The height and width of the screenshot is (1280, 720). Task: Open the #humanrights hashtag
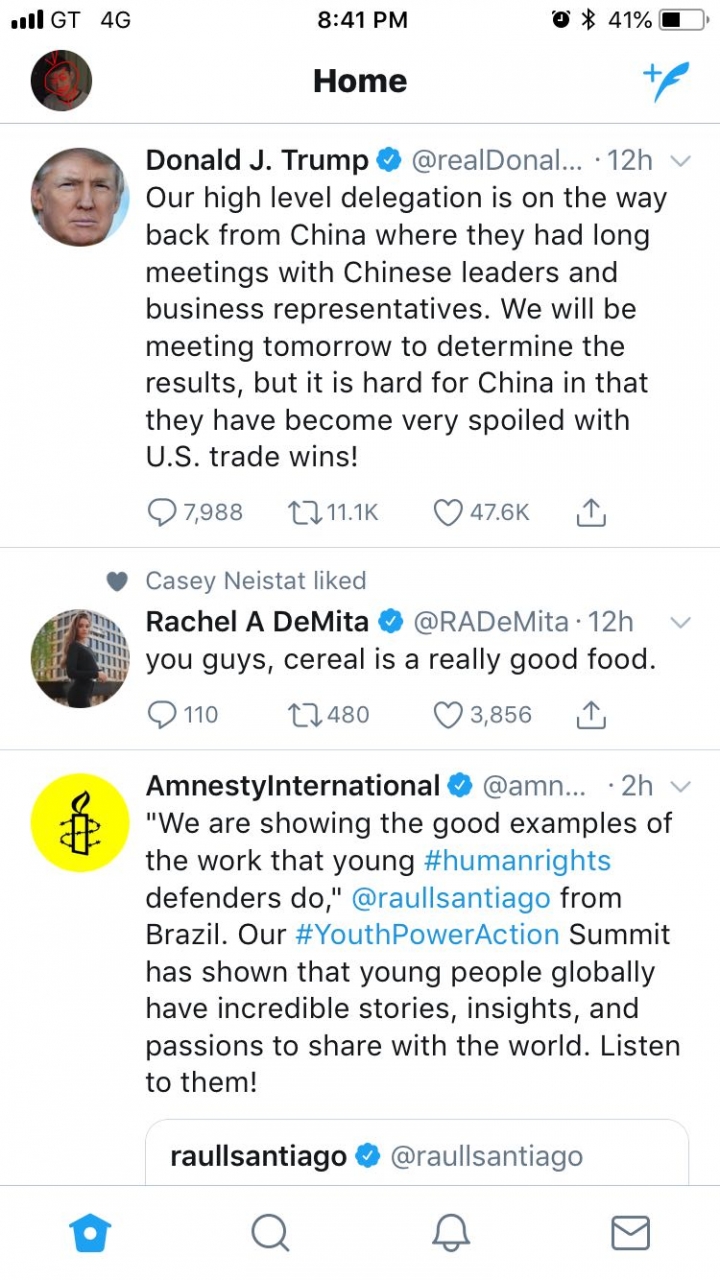pyautogui.click(x=517, y=861)
